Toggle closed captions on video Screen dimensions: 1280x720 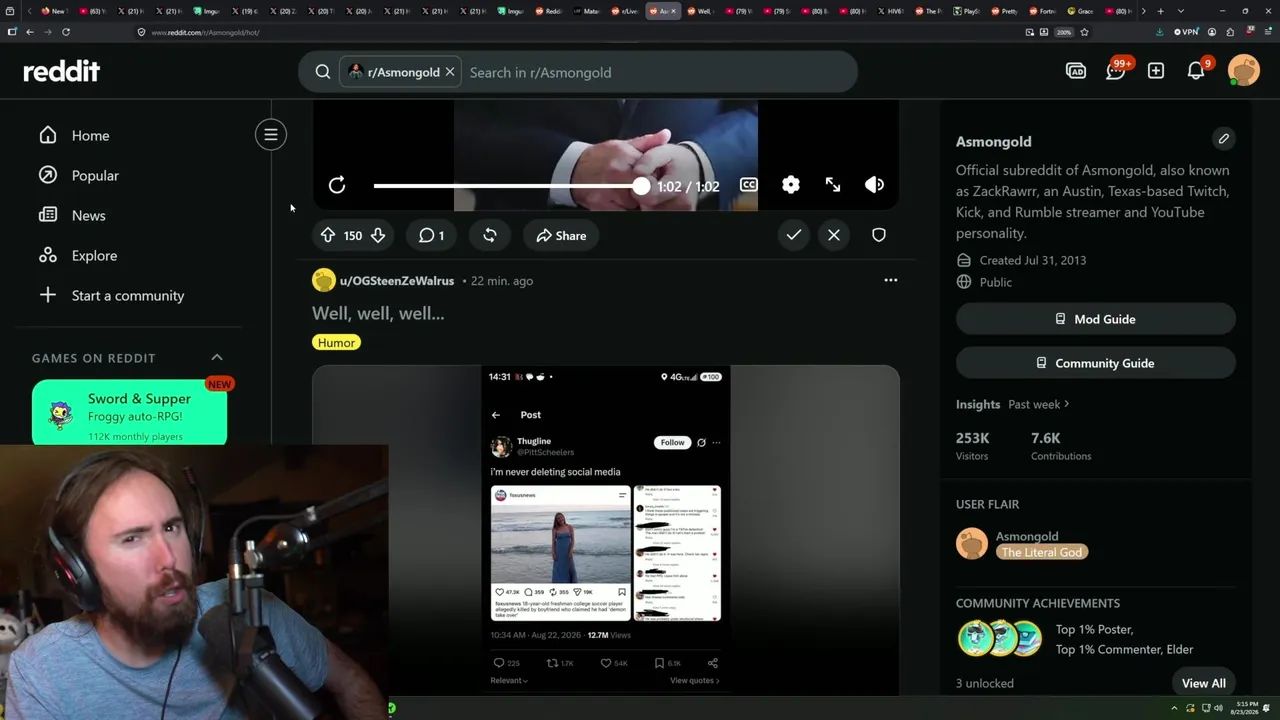[x=748, y=185]
